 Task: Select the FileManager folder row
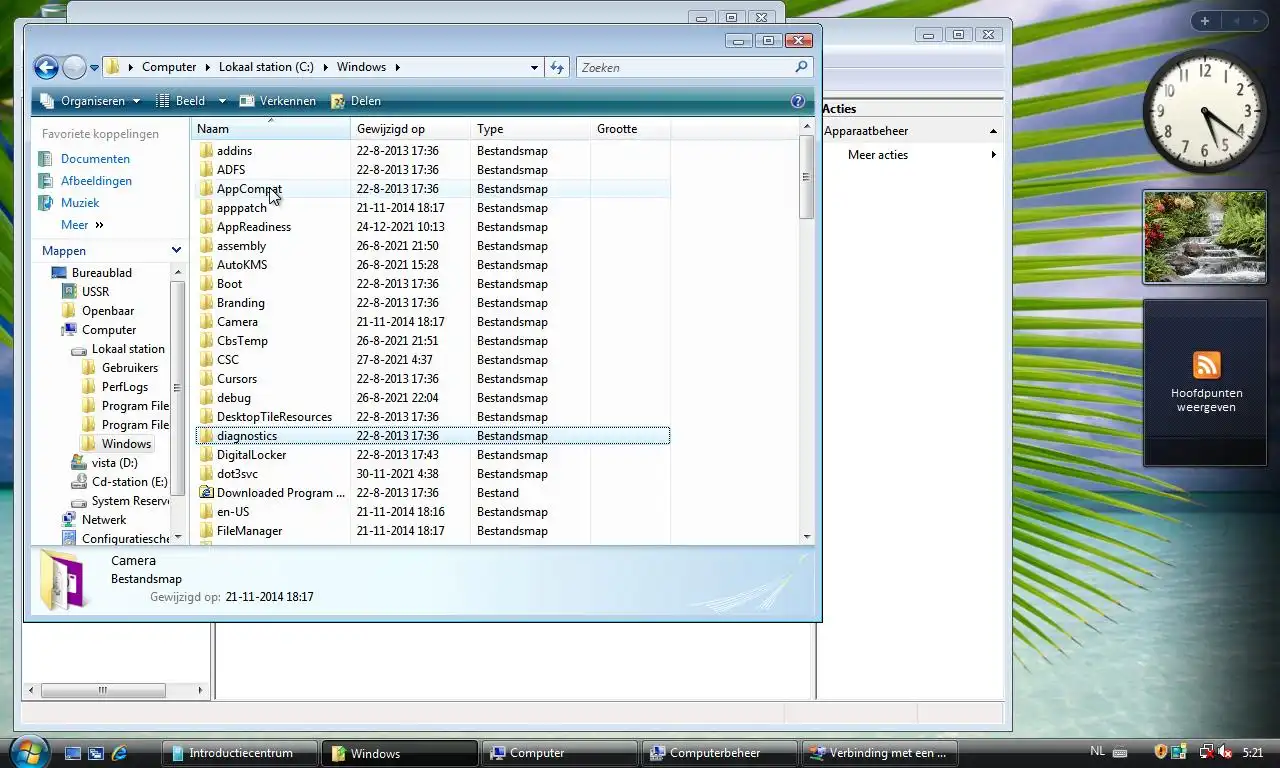pos(432,531)
